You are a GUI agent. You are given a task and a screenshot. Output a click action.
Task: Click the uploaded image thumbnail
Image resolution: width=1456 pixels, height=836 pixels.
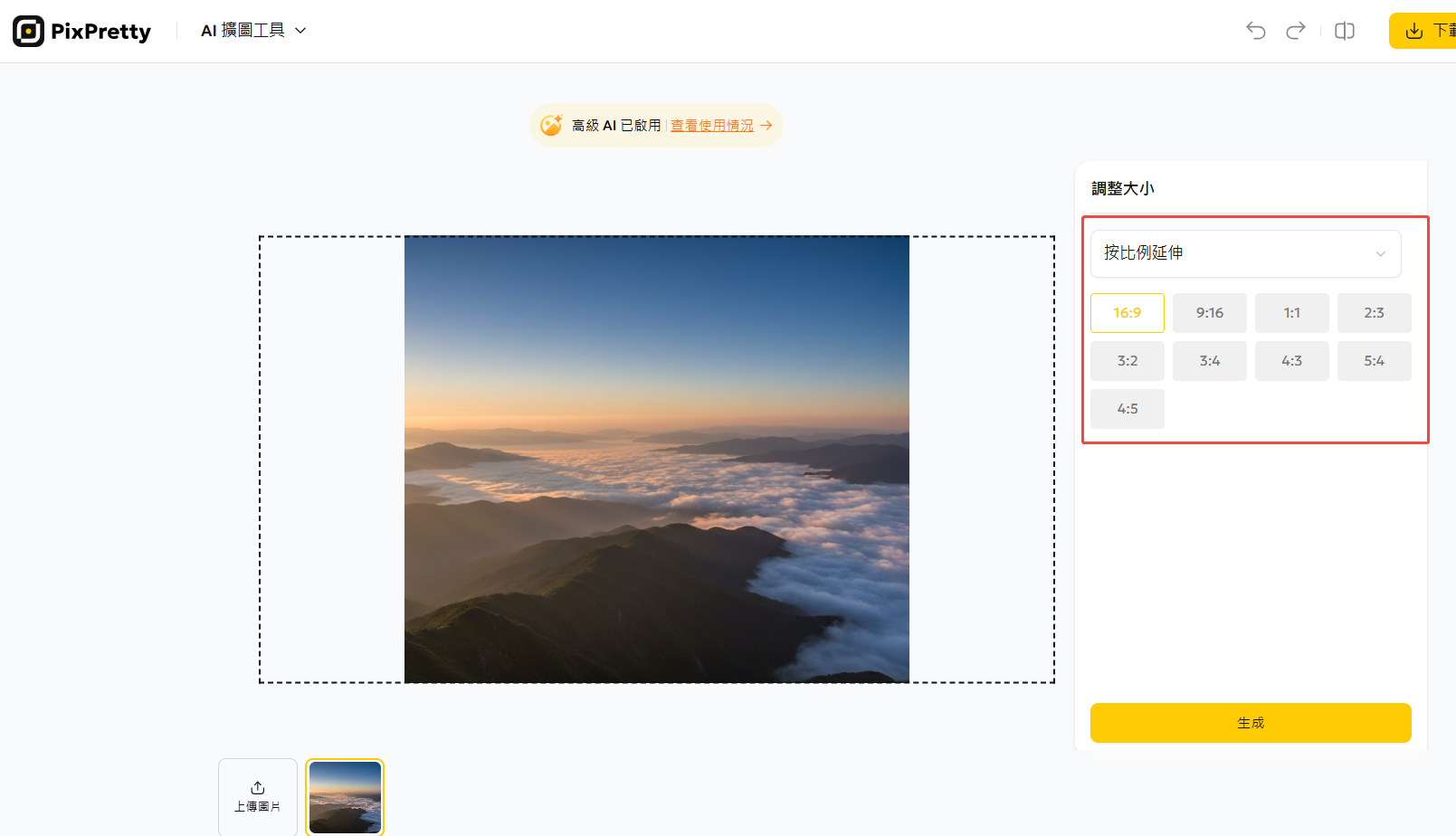pyautogui.click(x=345, y=796)
